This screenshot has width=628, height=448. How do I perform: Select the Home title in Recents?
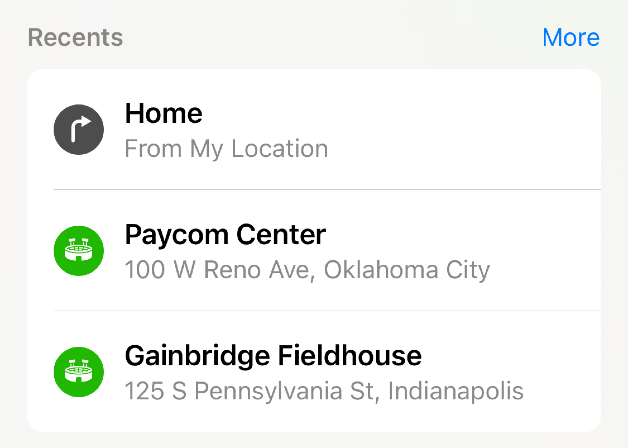coord(163,113)
